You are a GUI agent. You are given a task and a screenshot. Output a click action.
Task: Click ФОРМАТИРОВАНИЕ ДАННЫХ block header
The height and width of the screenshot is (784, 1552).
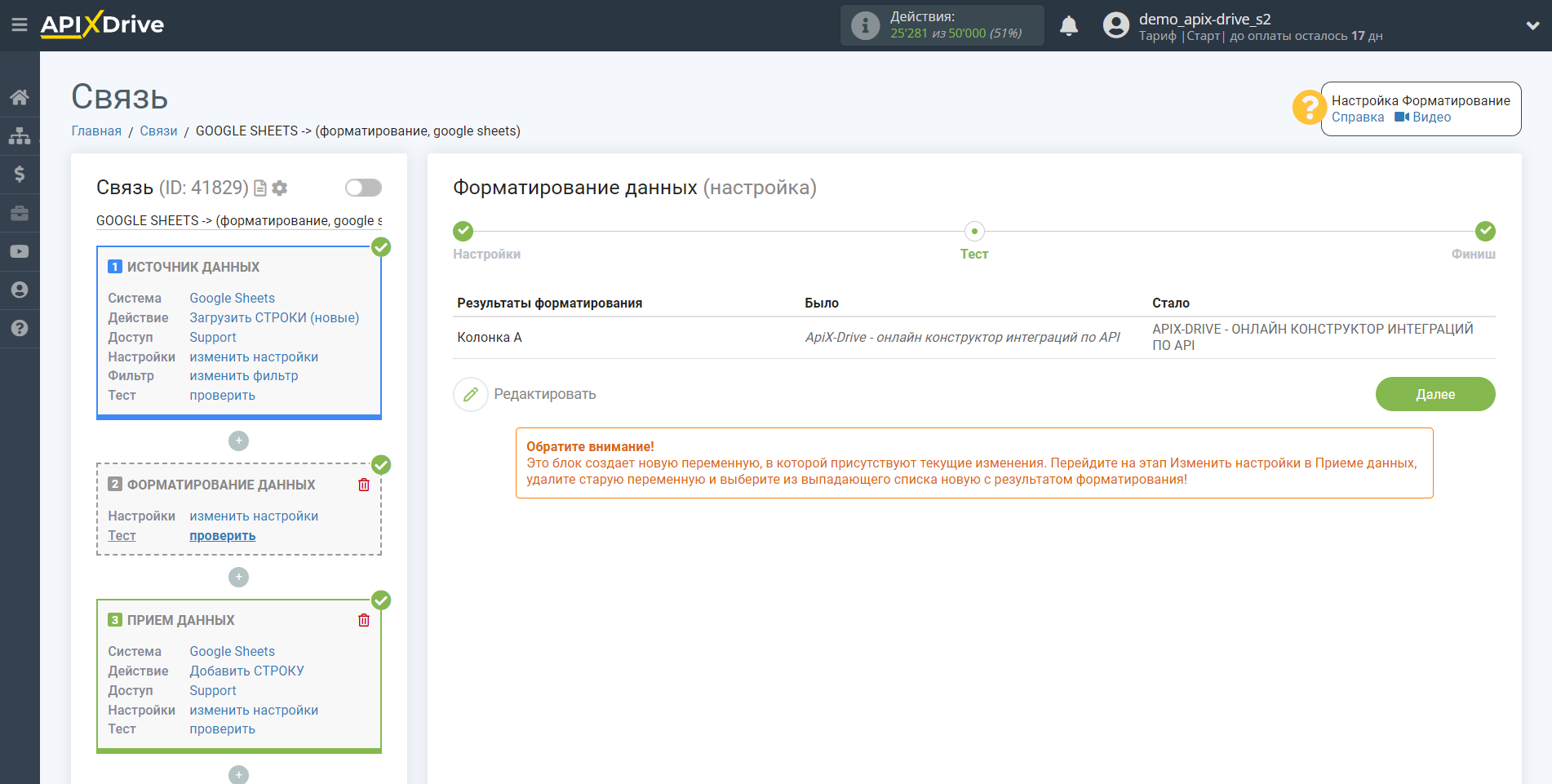click(x=221, y=485)
